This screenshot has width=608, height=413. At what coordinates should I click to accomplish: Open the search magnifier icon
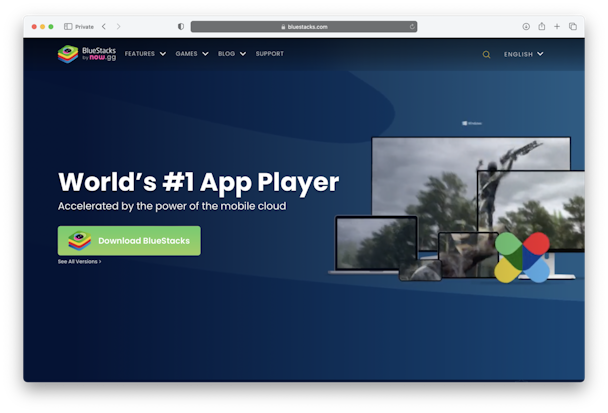[x=486, y=55]
